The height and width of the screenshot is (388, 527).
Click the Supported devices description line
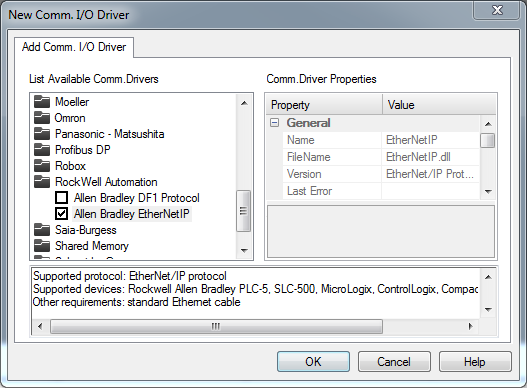tap(255, 289)
